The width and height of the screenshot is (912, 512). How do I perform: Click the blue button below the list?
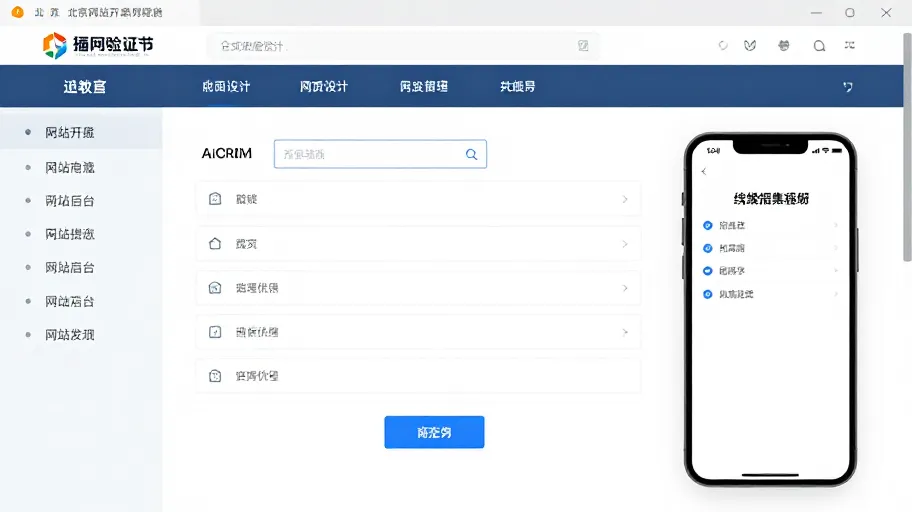click(x=434, y=432)
